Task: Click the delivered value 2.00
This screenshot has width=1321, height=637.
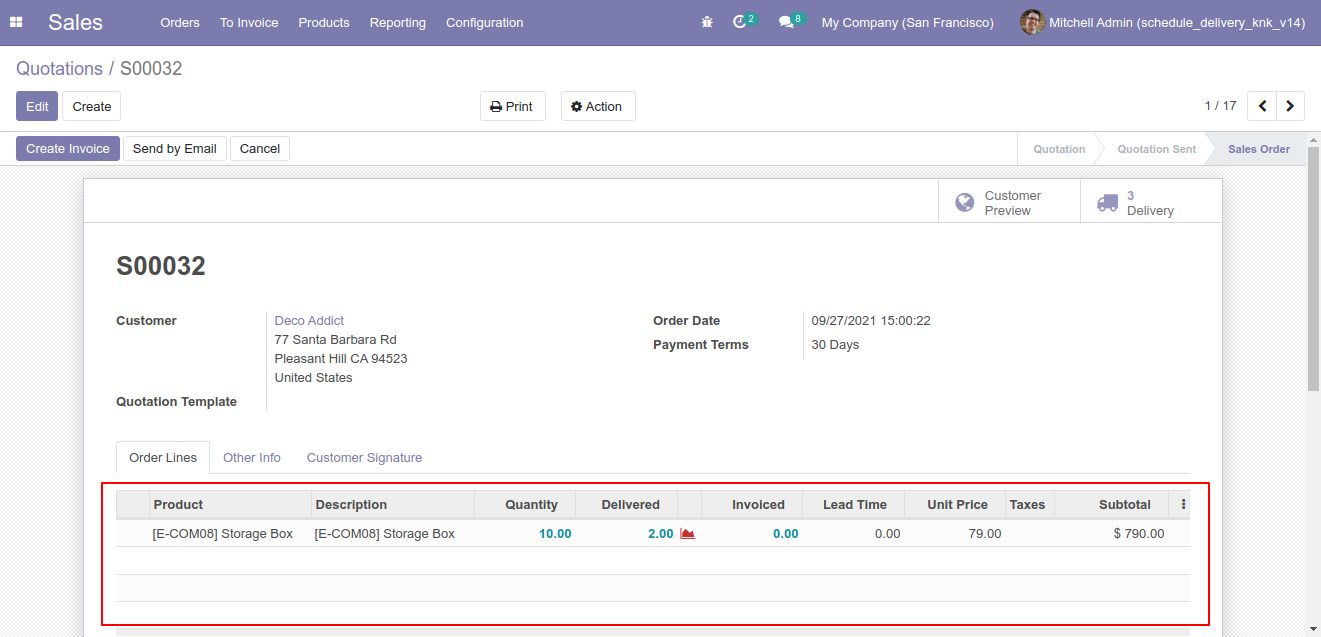Action: [x=661, y=534]
